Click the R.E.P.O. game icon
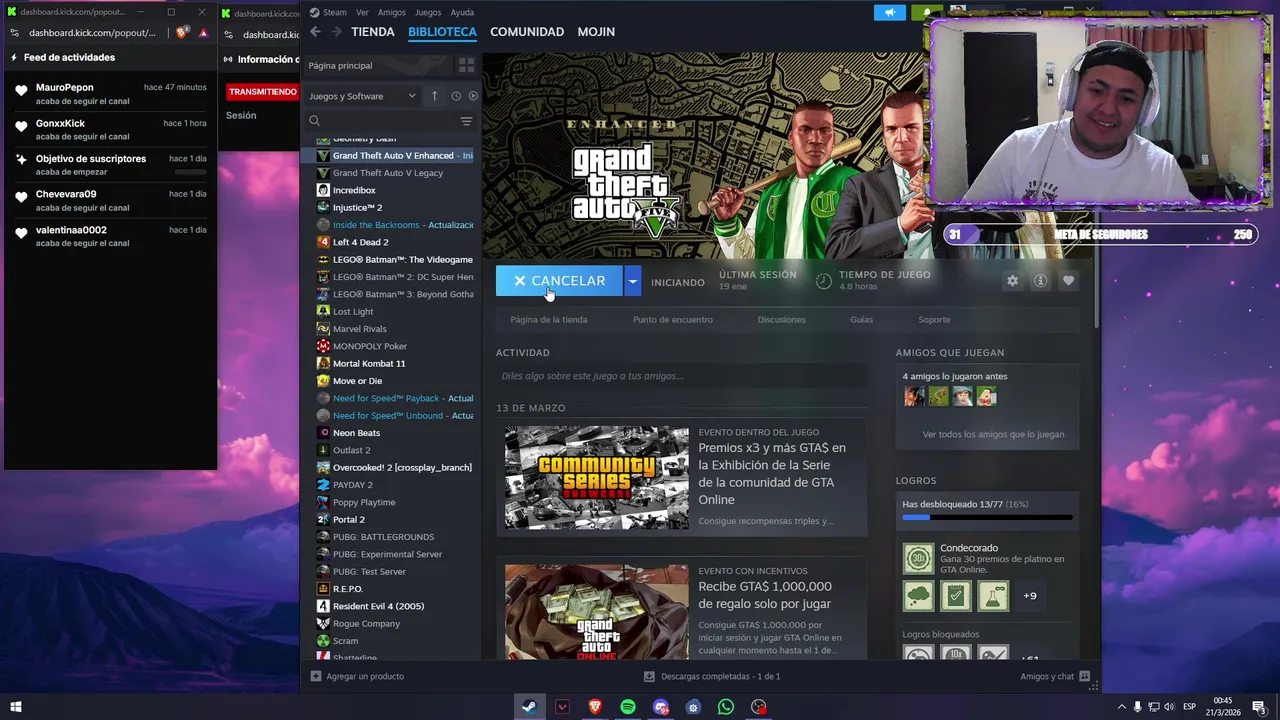 (323, 589)
